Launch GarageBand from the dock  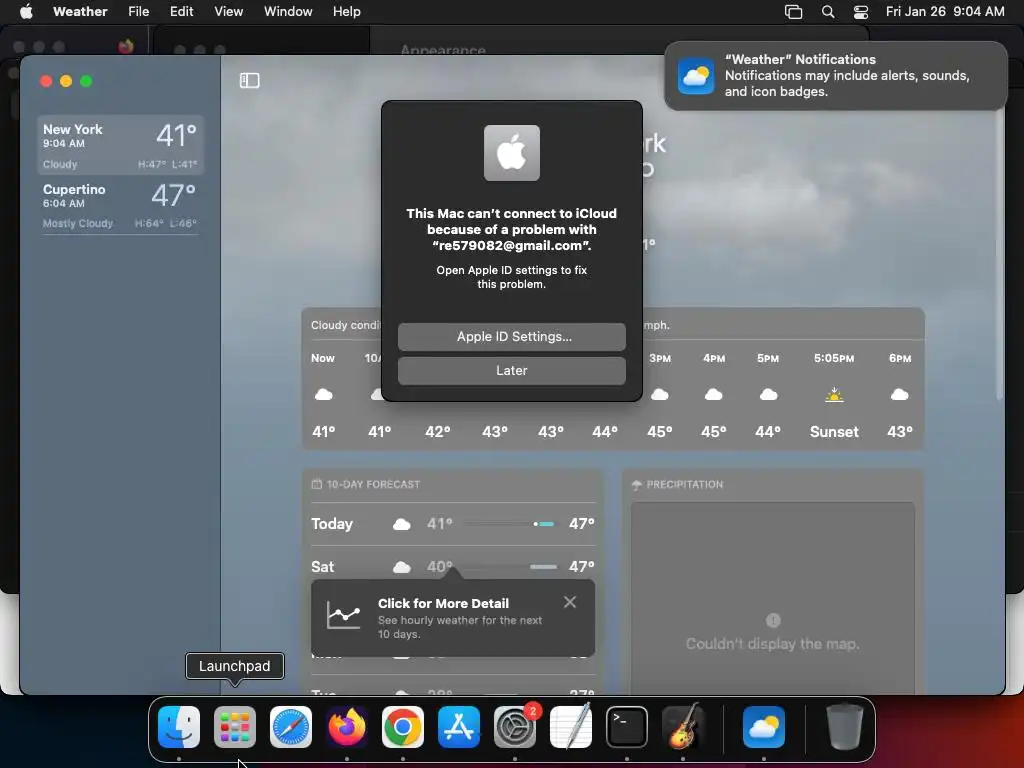point(682,727)
